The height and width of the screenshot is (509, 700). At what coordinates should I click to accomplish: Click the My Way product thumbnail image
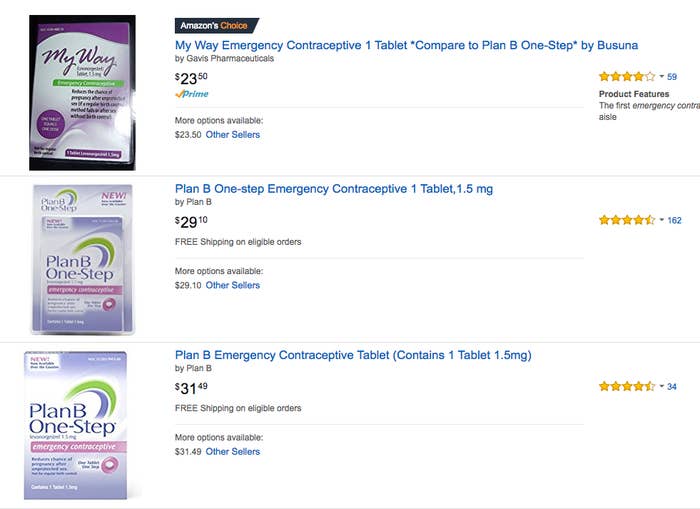click(x=82, y=92)
